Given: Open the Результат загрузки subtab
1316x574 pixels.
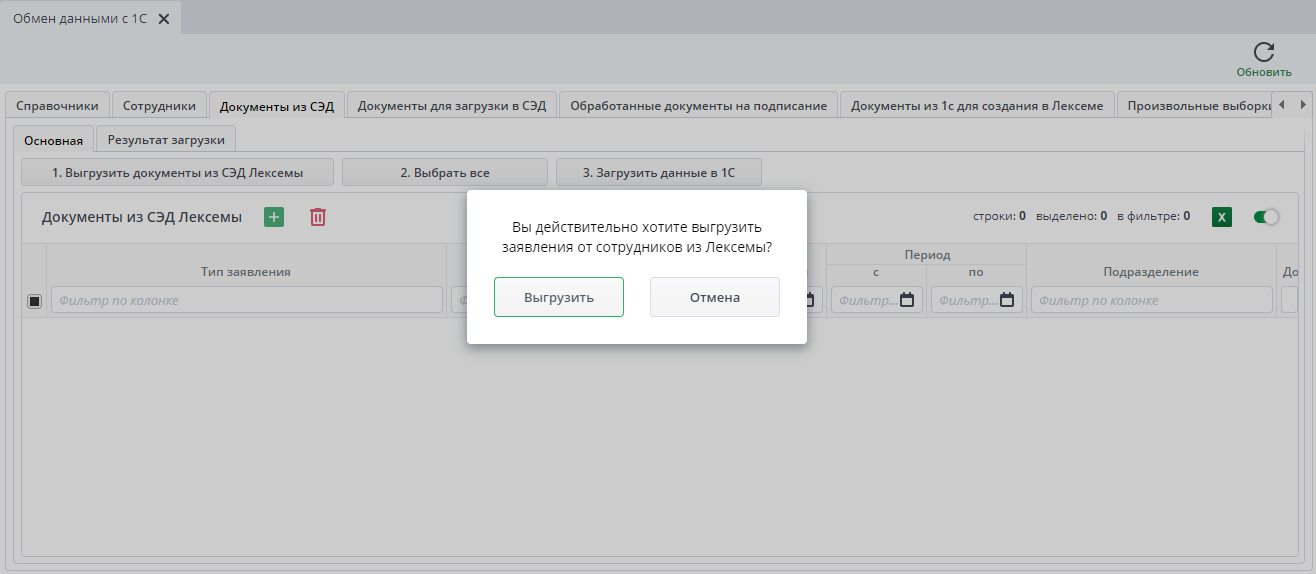Looking at the screenshot, I should (166, 140).
